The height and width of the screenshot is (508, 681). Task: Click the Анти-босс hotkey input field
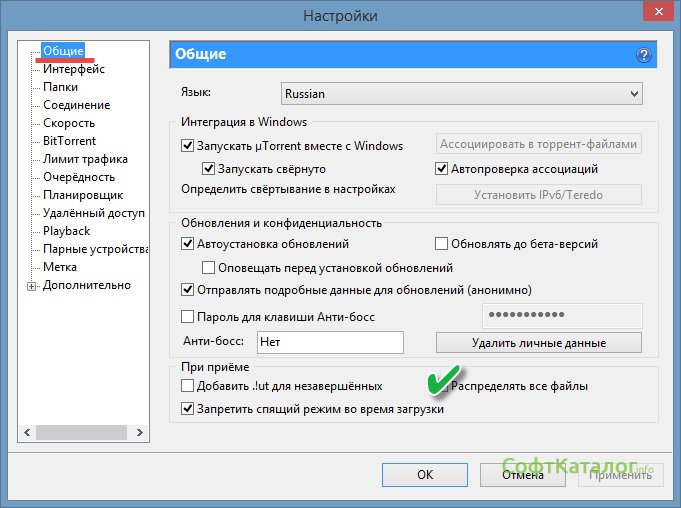[329, 343]
